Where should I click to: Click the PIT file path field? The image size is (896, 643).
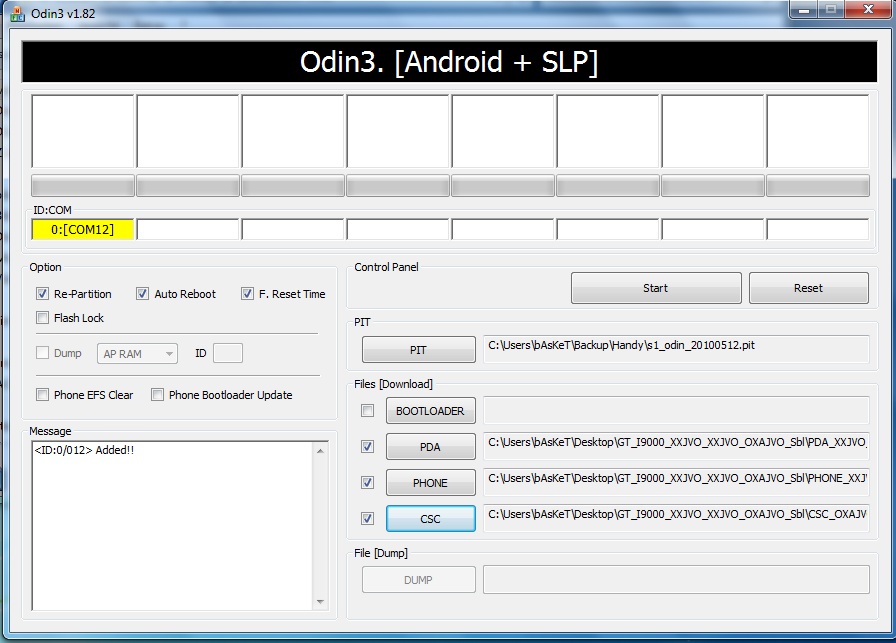click(x=677, y=349)
